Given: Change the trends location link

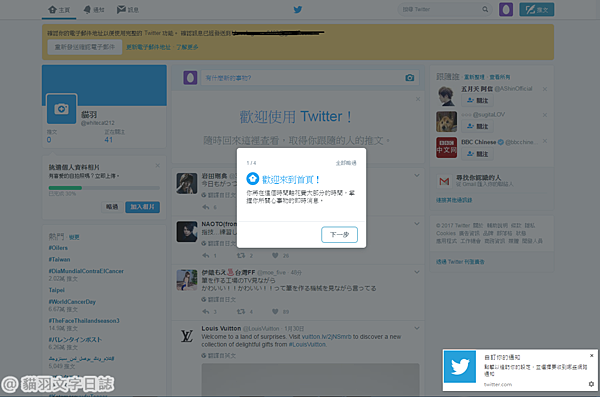Looking at the screenshot, I should click(x=74, y=237).
